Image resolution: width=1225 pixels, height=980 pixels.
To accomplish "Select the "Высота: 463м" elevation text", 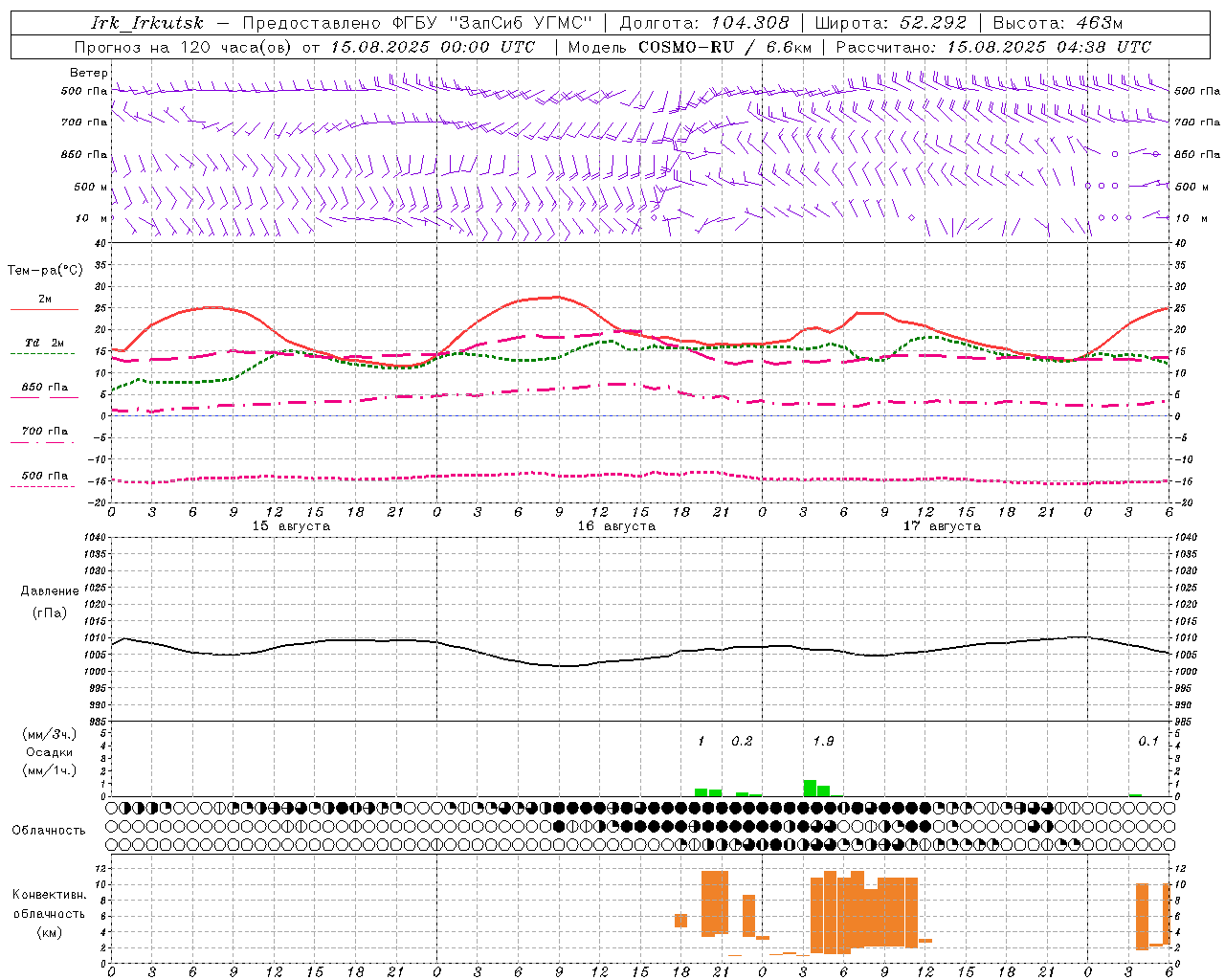I will pyautogui.click(x=1058, y=23).
